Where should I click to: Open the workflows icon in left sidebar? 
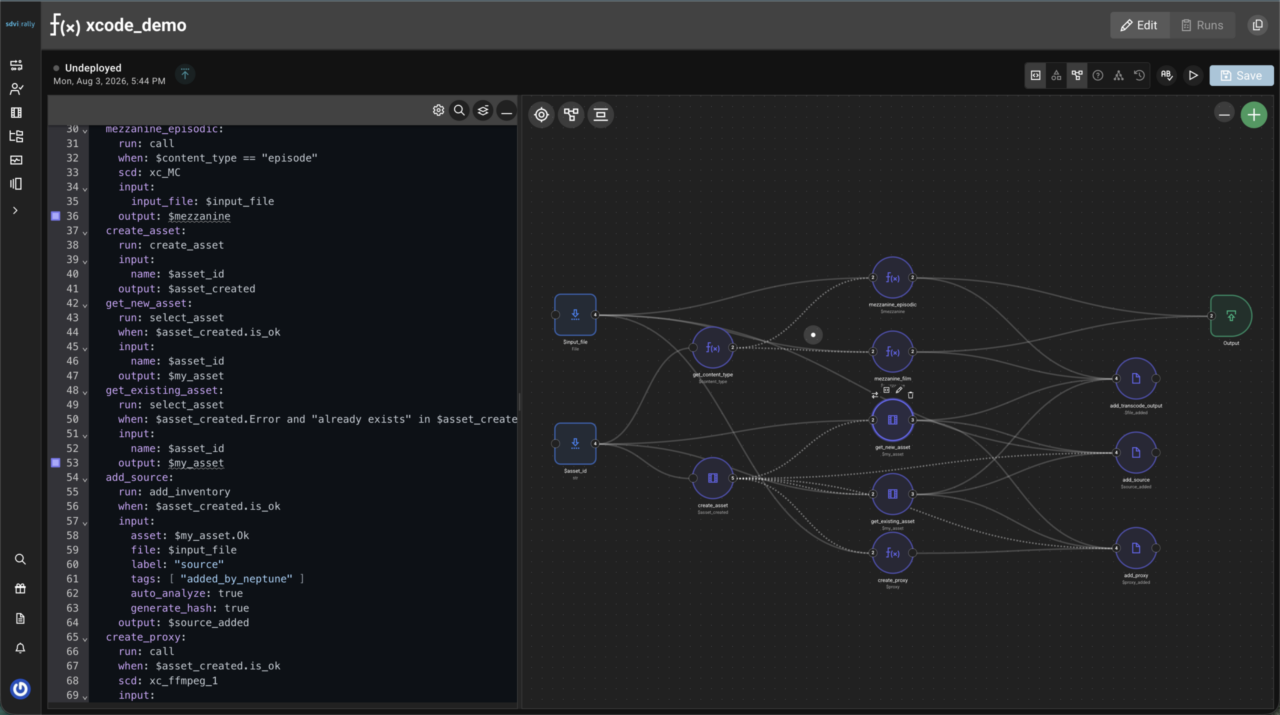(16, 65)
